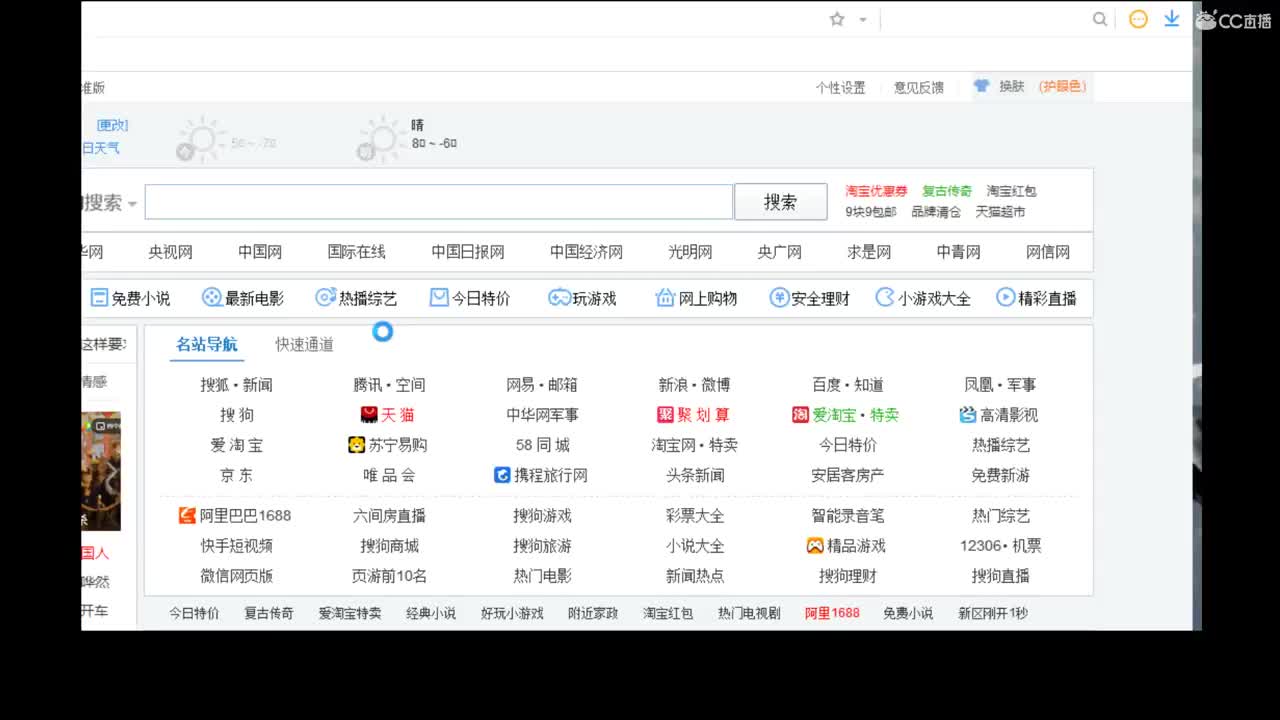Open 新浪·微博 link

pyautogui.click(x=694, y=385)
